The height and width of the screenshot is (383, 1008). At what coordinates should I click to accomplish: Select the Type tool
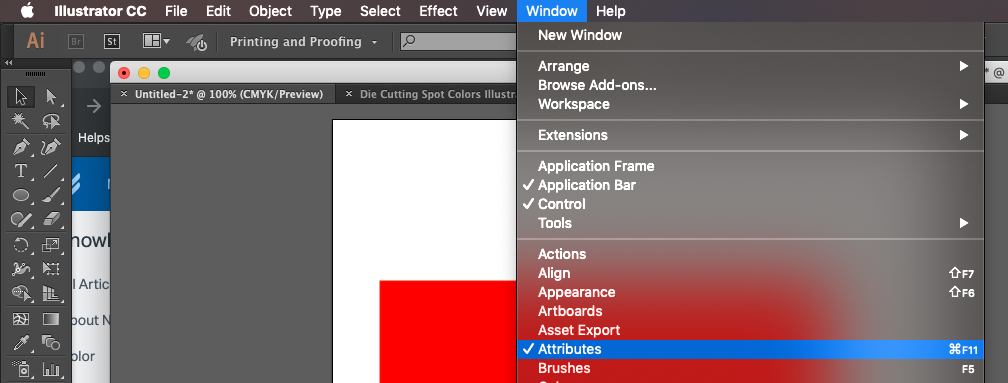21,171
